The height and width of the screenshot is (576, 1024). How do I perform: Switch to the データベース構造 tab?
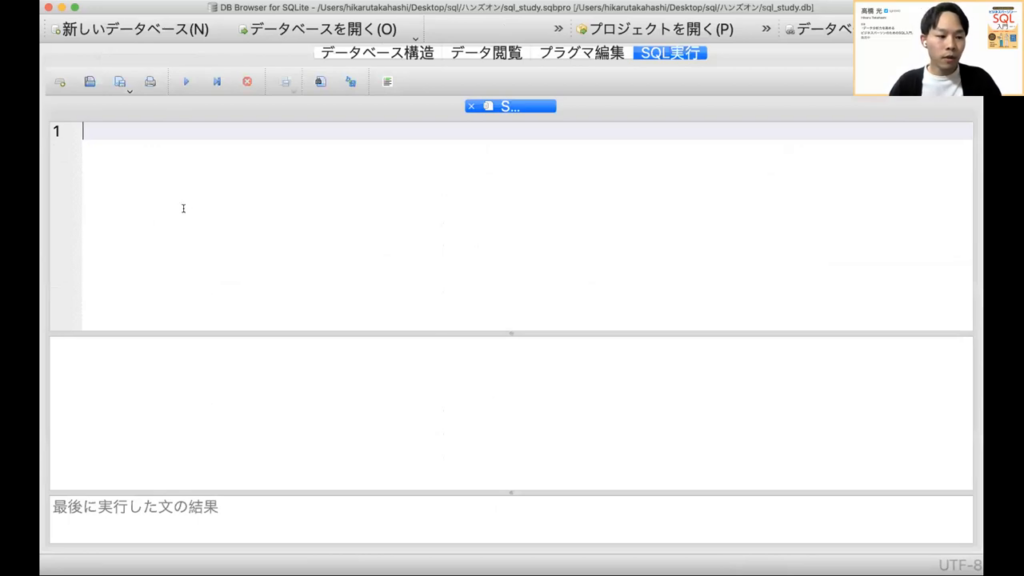tap(377, 53)
